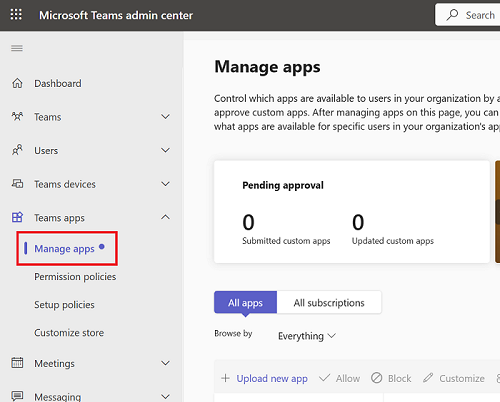This screenshot has height=402, width=500.
Task: Click the Block circle icon
Action: pos(377,378)
